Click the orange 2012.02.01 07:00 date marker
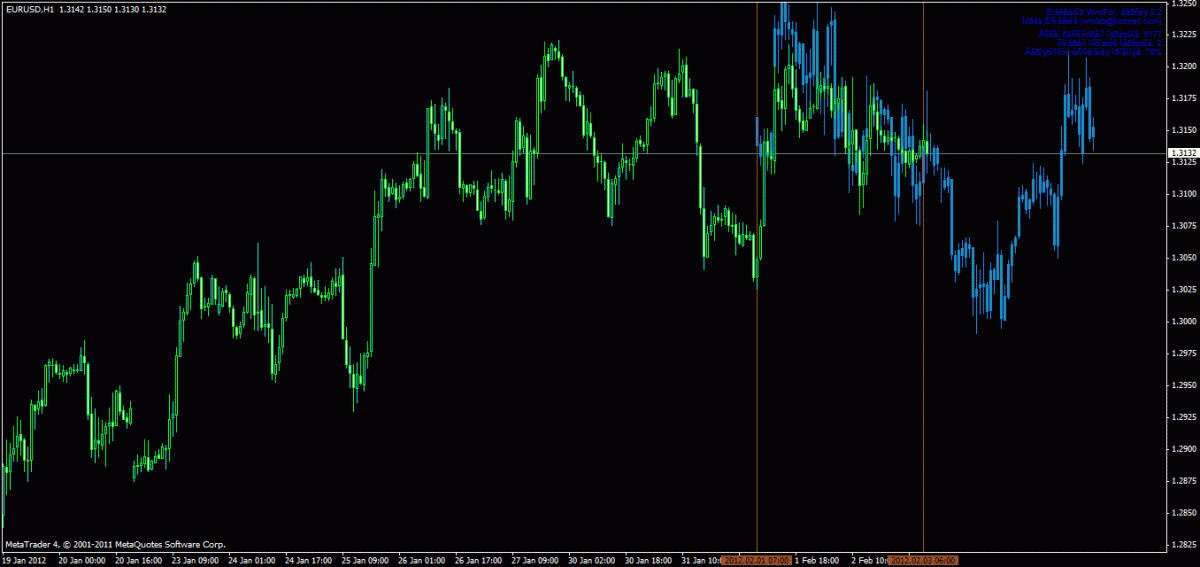This screenshot has width=1200, height=567. point(756,560)
